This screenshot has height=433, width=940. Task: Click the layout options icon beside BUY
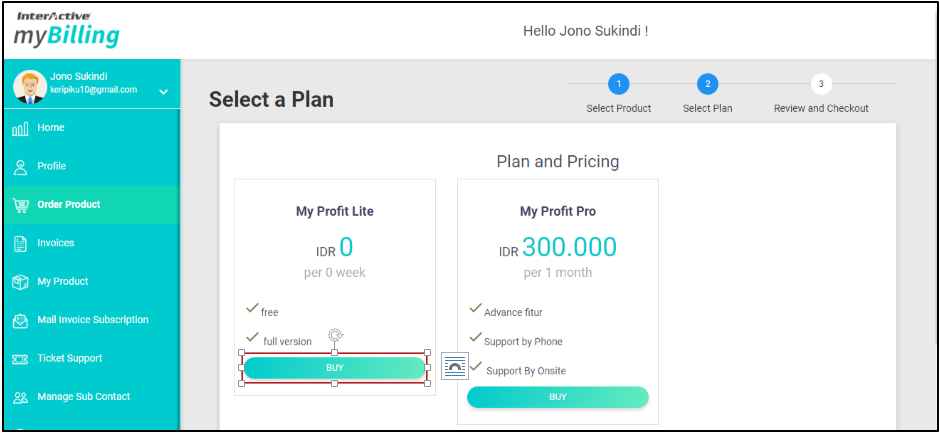pyautogui.click(x=455, y=367)
